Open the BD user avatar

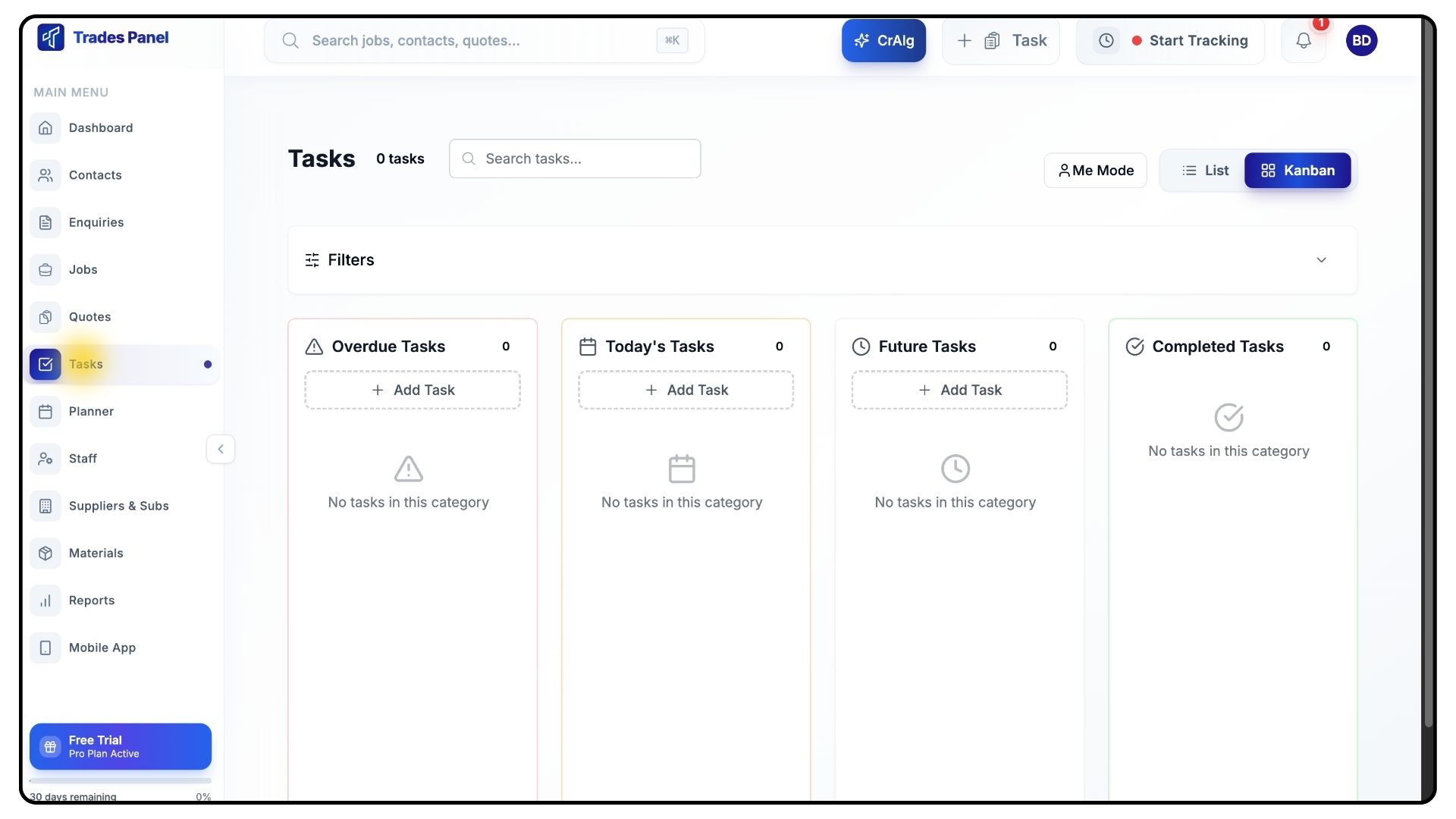tap(1361, 41)
